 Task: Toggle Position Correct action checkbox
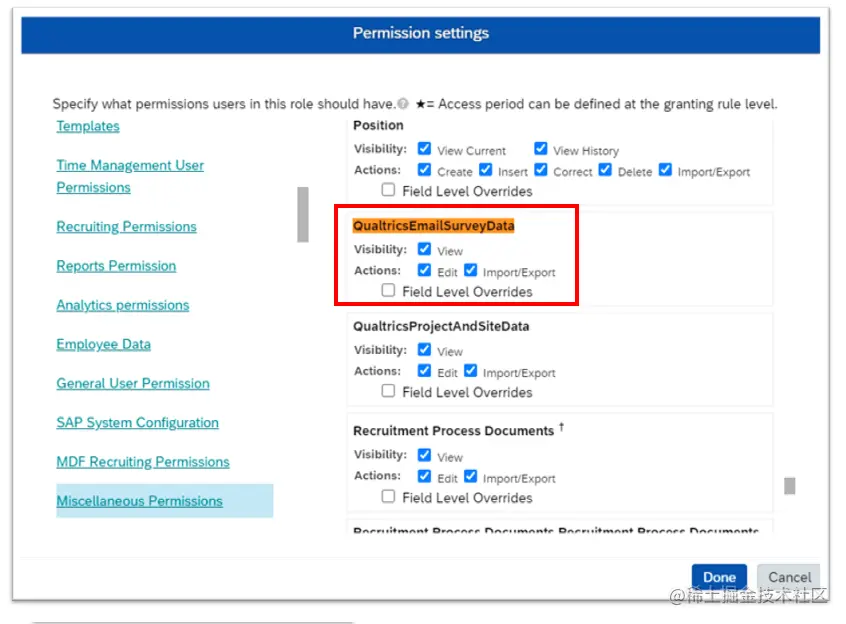541,170
